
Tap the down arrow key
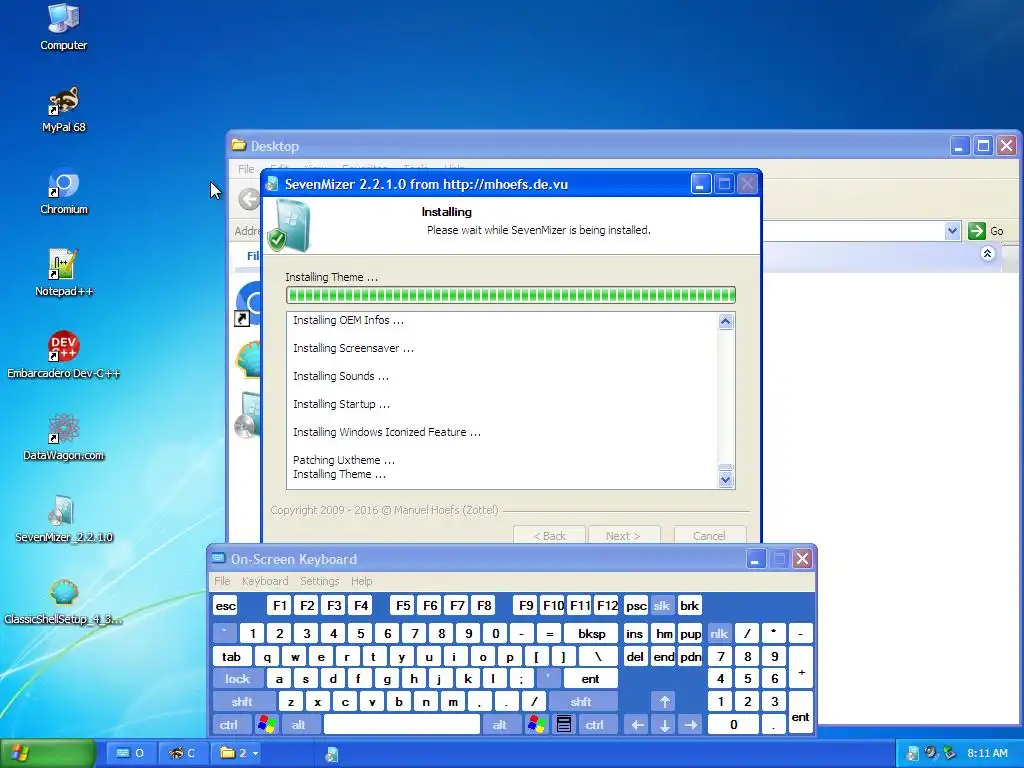point(664,725)
